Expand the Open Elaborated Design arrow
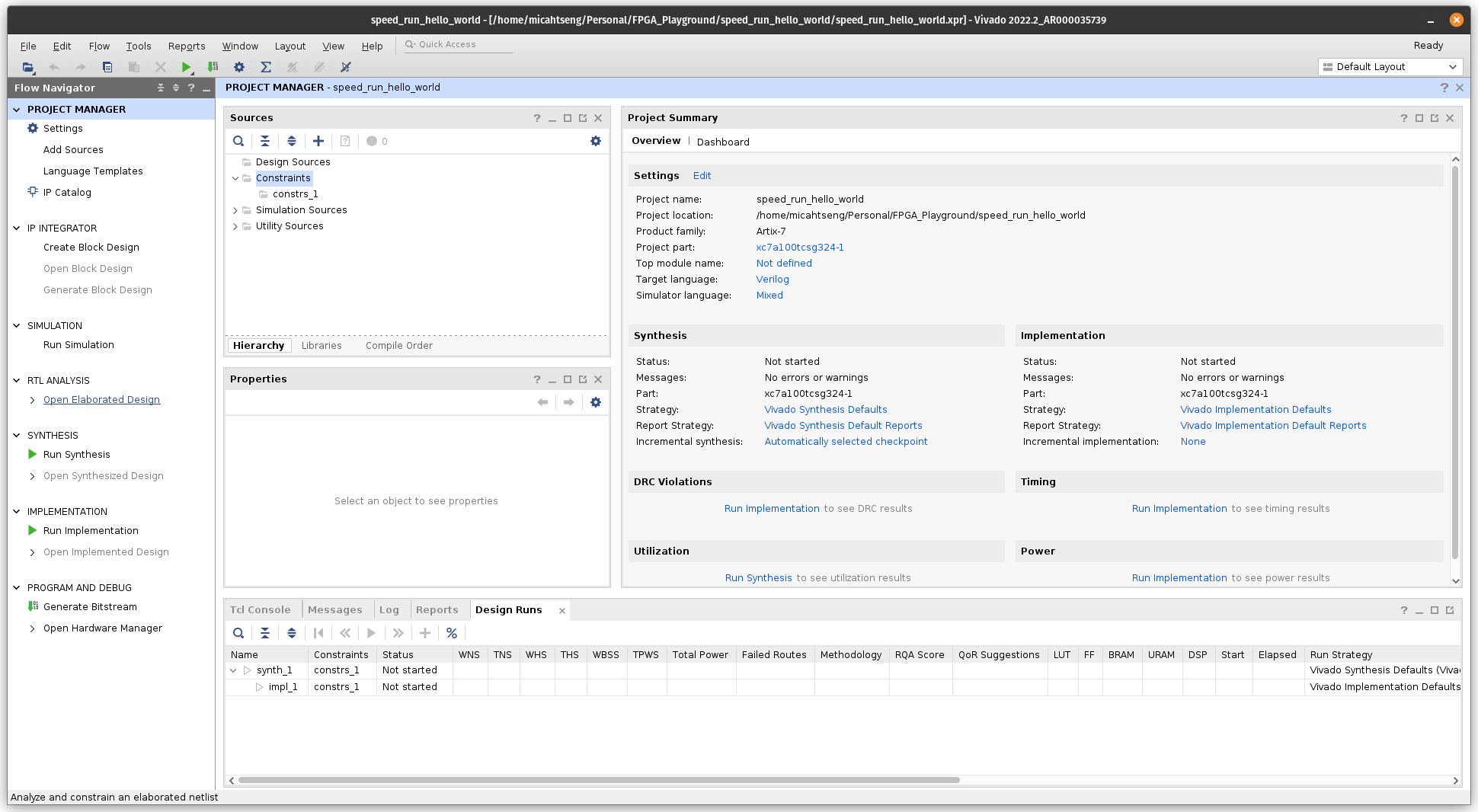The image size is (1478, 812). (x=32, y=400)
